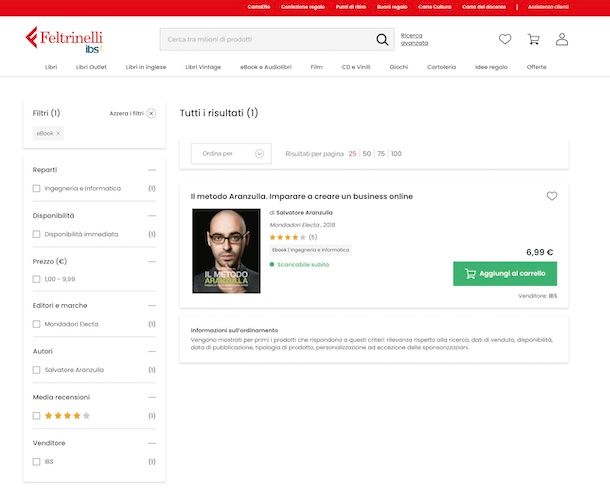Open the CD e Vinili menu
Screen dimensions: 610x495
tap(356, 67)
